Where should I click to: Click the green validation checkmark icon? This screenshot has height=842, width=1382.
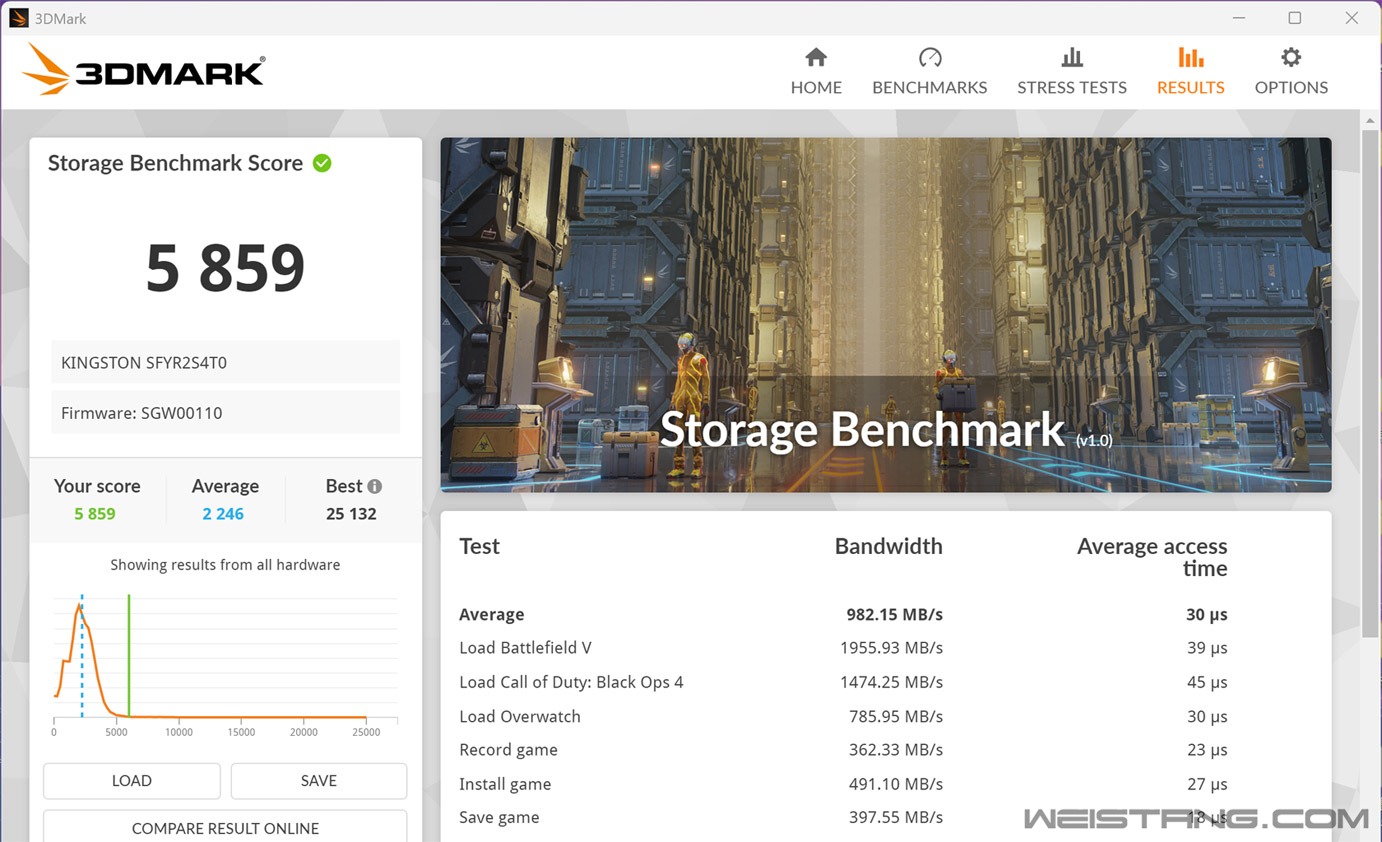tap(322, 163)
